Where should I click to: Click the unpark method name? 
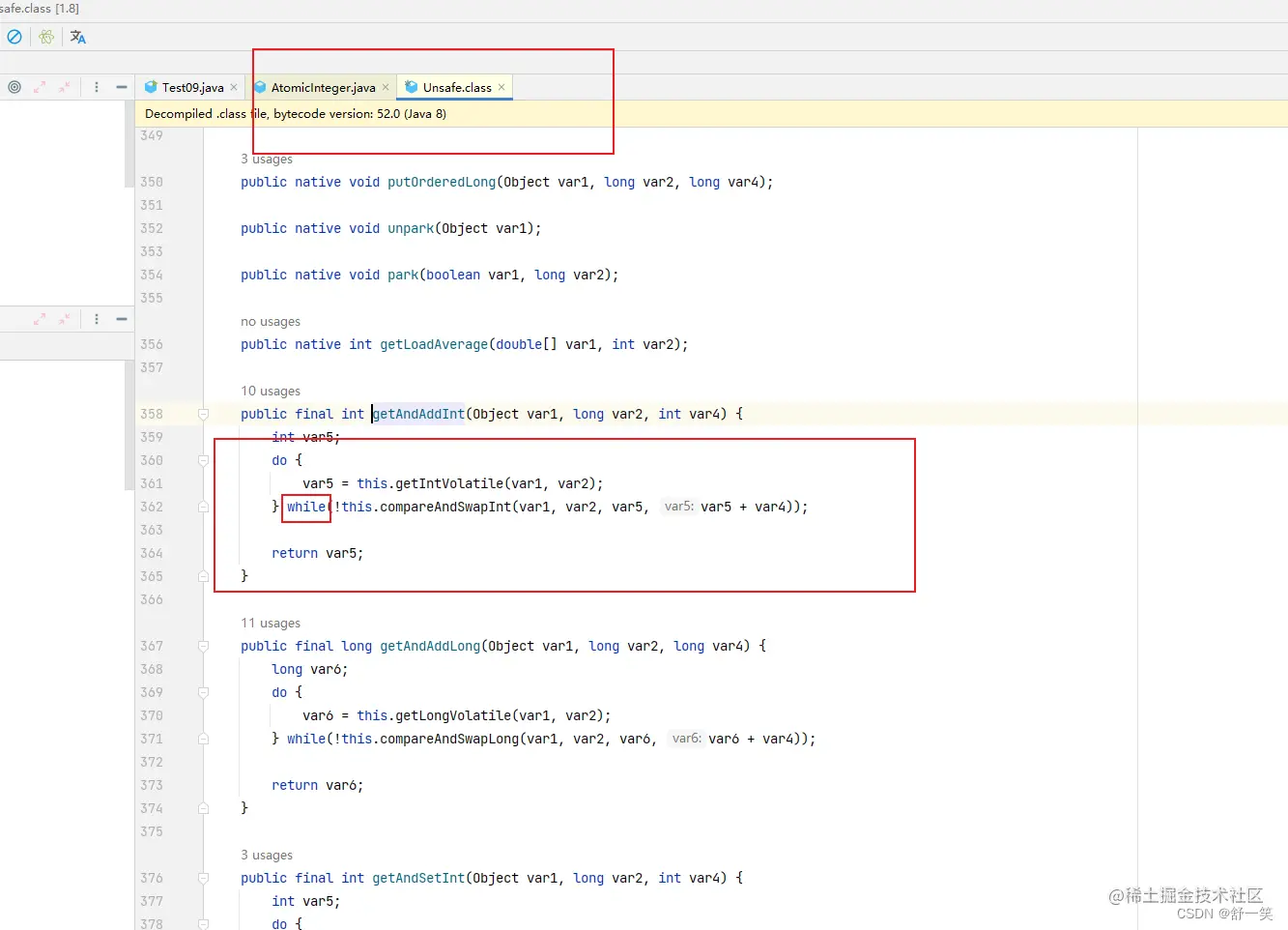(411, 228)
